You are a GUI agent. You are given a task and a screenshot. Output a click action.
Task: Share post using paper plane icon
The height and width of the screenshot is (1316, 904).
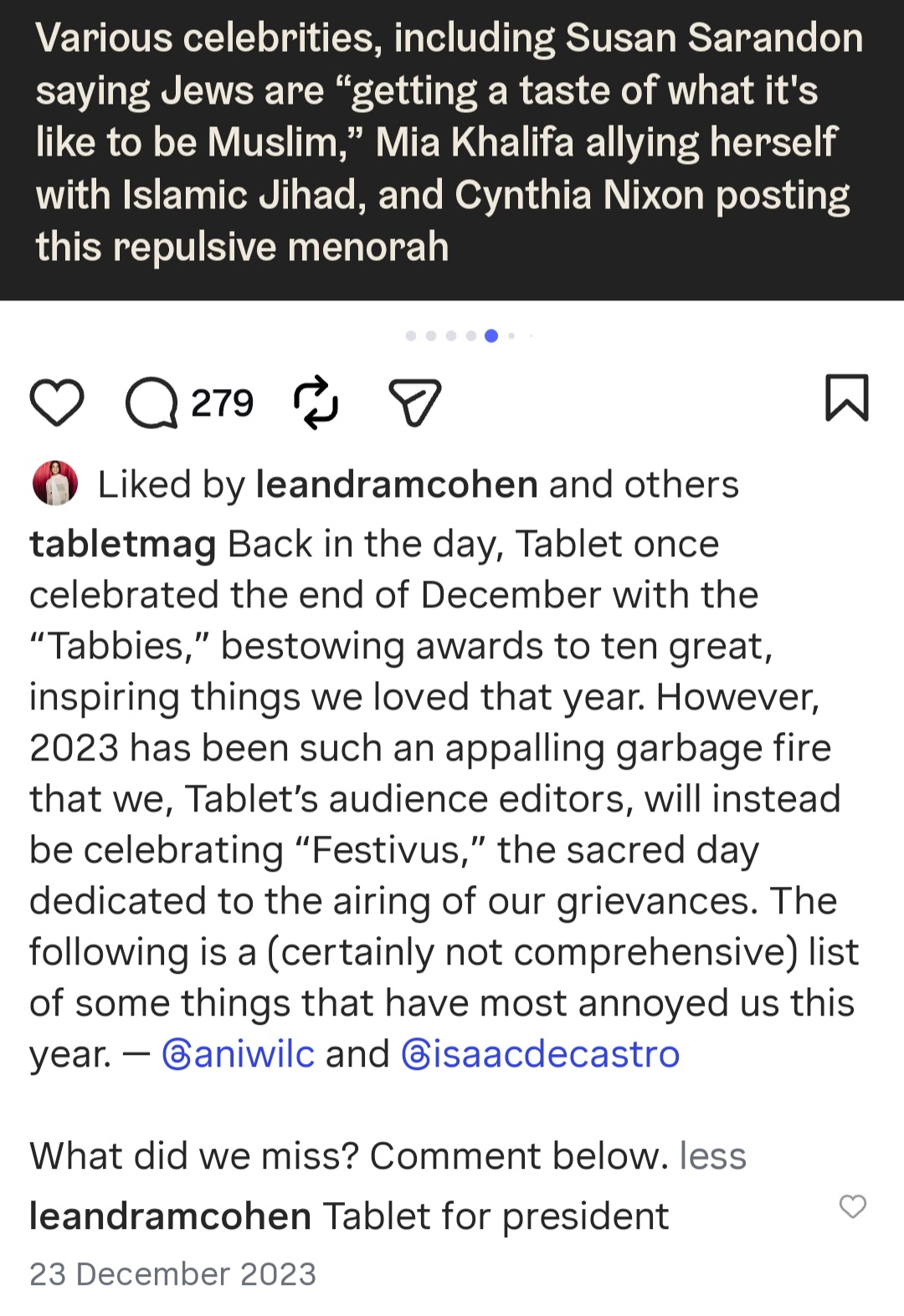click(415, 402)
